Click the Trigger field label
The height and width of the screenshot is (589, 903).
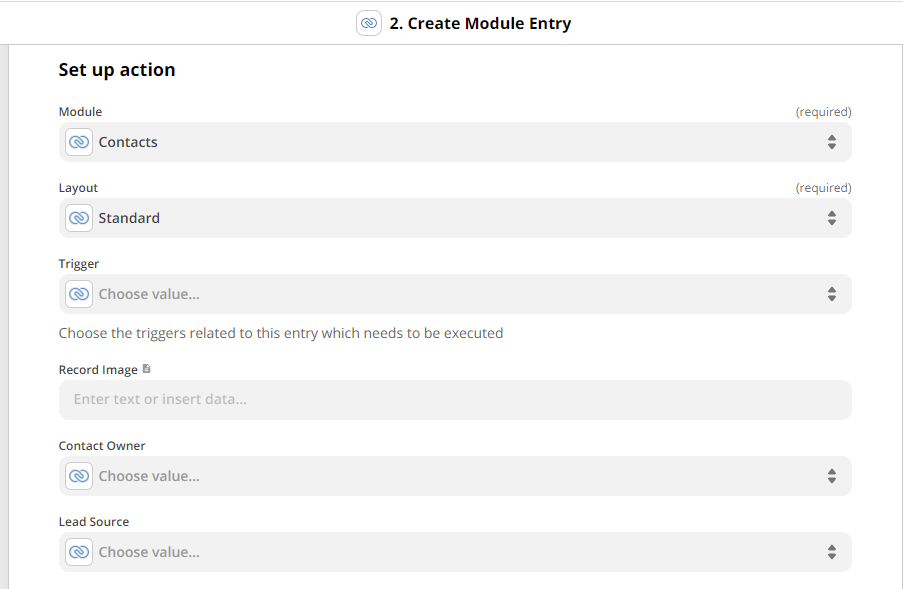pyautogui.click(x=79, y=264)
